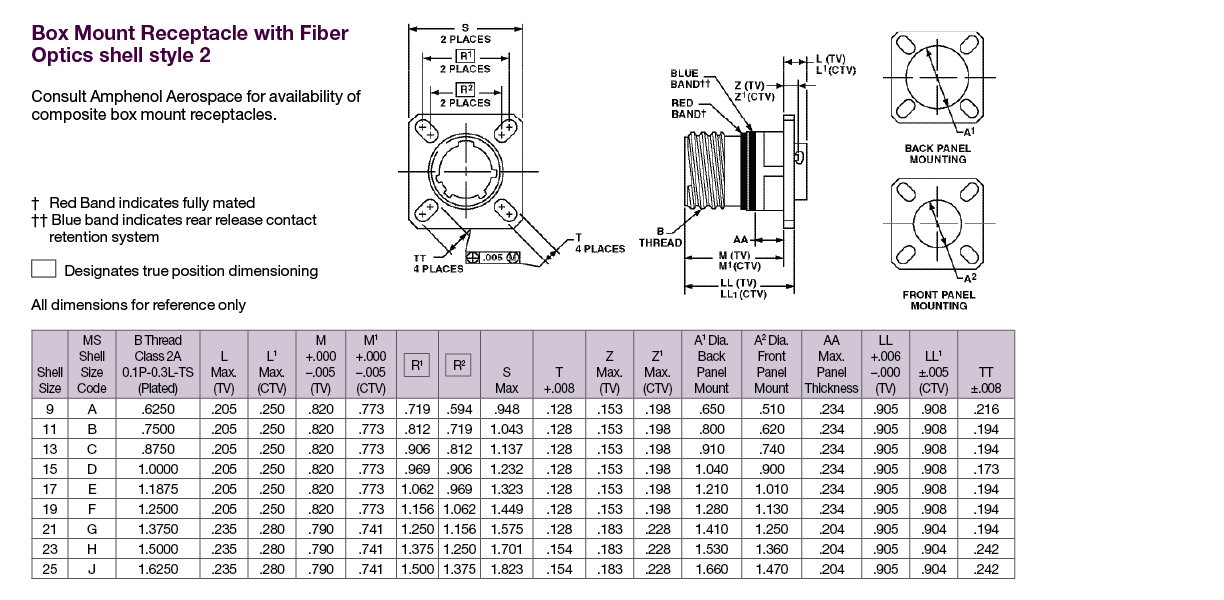Click A2 Dia. value 1.470
Screen dimensions: 1224x600
tap(771, 569)
